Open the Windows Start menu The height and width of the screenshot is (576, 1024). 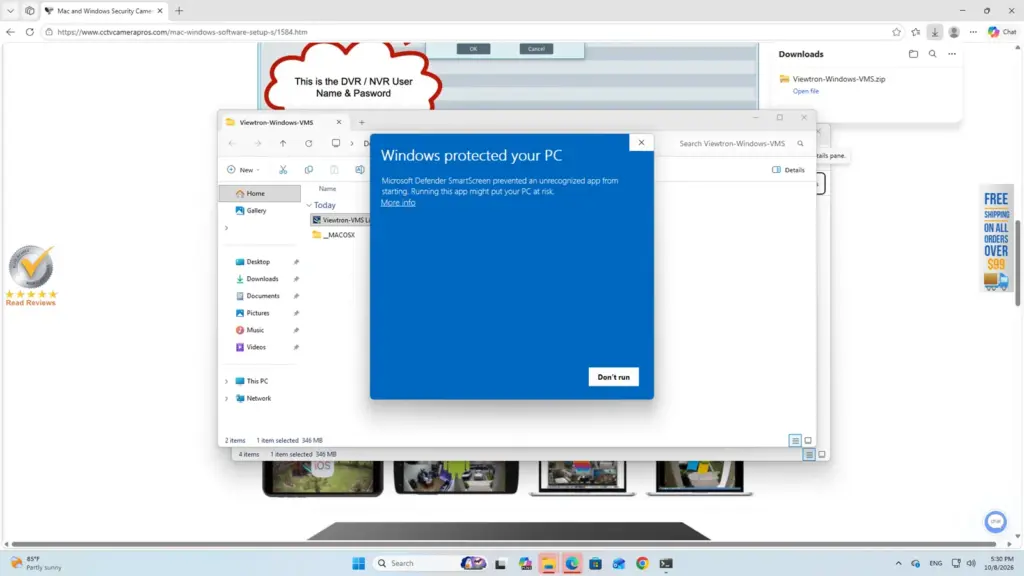(359, 563)
